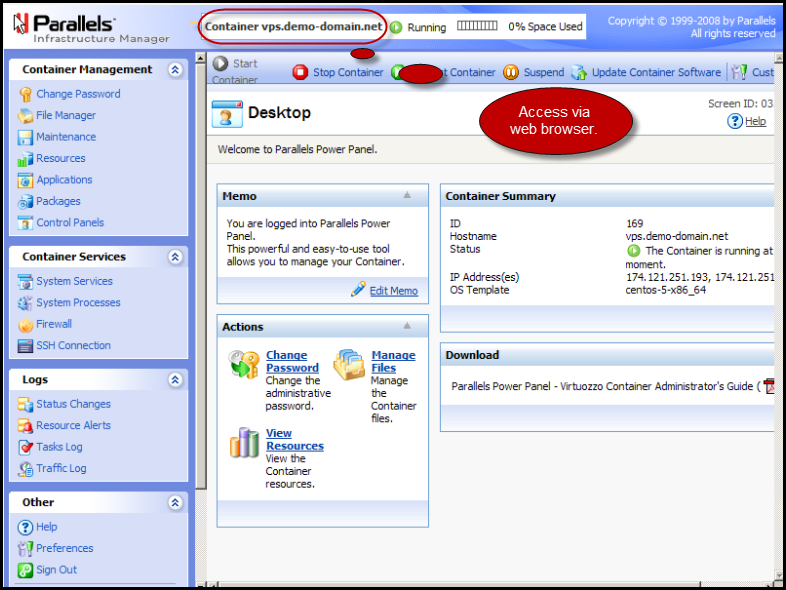Screen dimensions: 786x590
Task: Click SSH Connection terminal icon
Action: click(x=25, y=346)
